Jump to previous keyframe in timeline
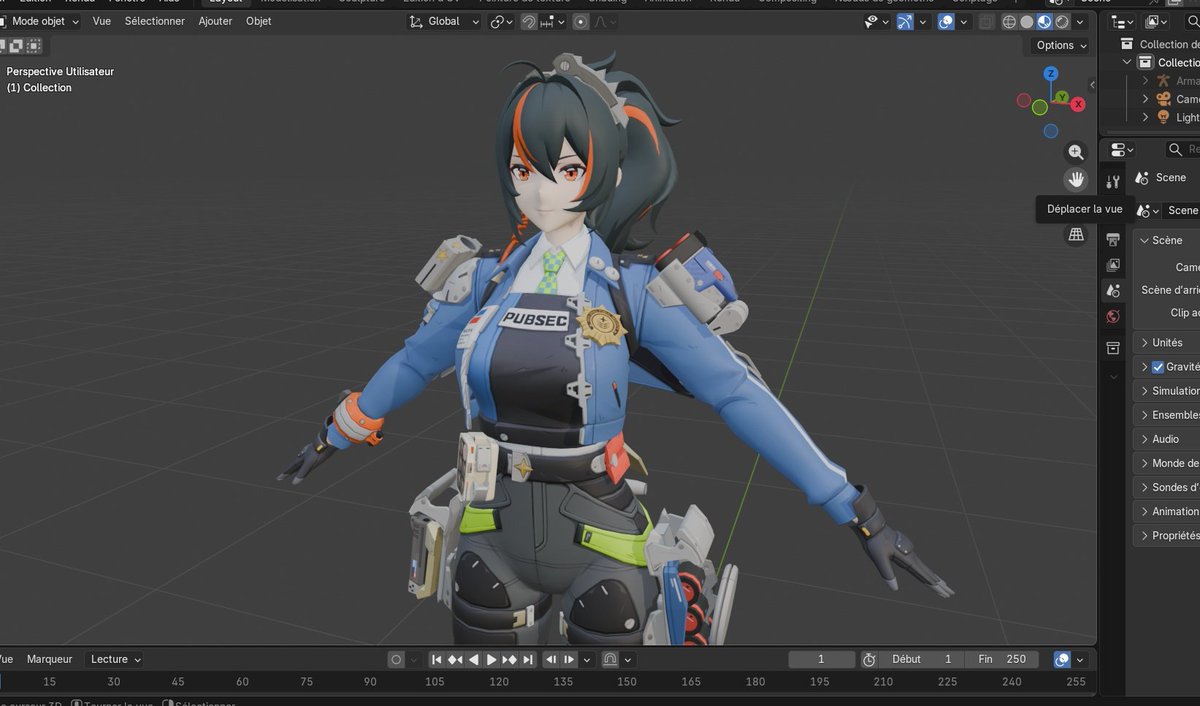The width and height of the screenshot is (1200, 706). pos(455,660)
